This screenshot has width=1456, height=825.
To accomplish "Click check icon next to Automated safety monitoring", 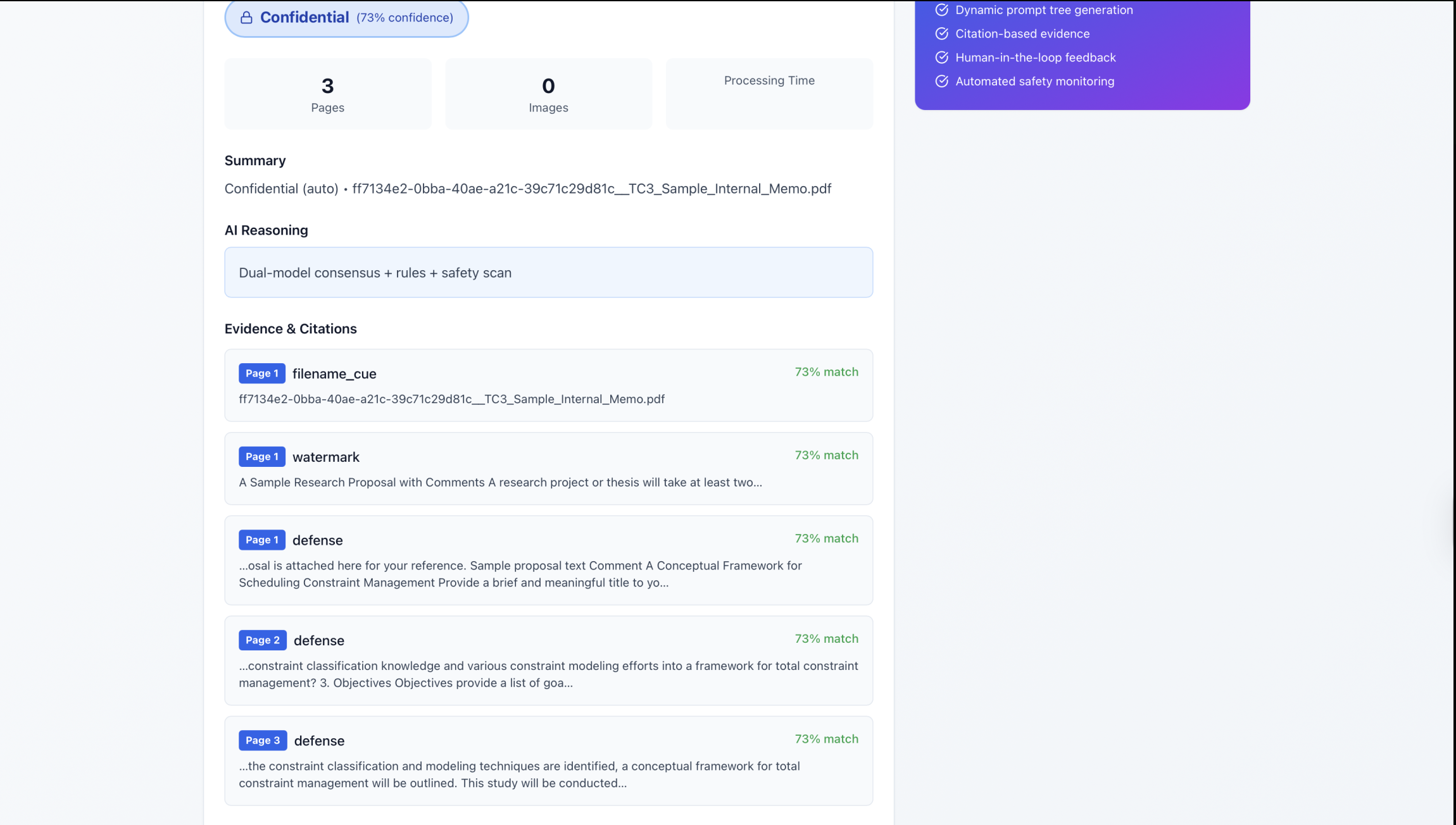I will [942, 81].
